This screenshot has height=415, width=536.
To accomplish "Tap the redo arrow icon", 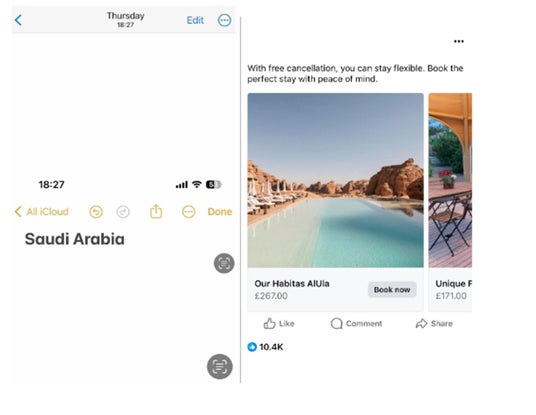I will (123, 212).
